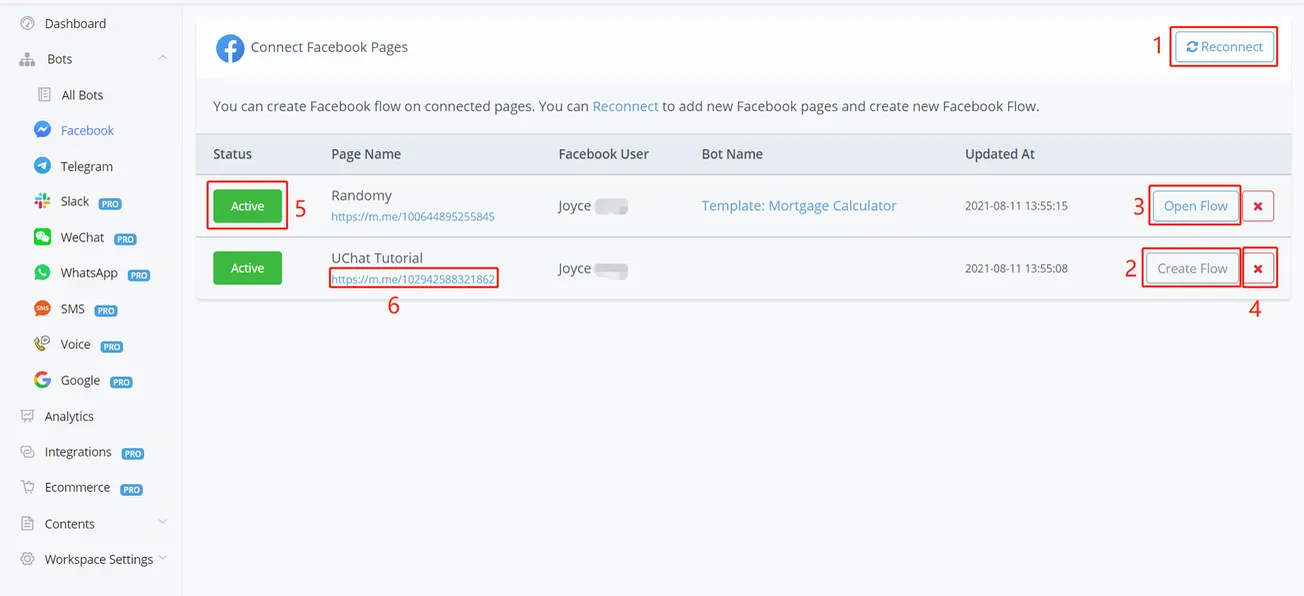Viewport: 1304px width, 596px height.
Task: Open All Bots in sidebar
Action: pos(82,95)
